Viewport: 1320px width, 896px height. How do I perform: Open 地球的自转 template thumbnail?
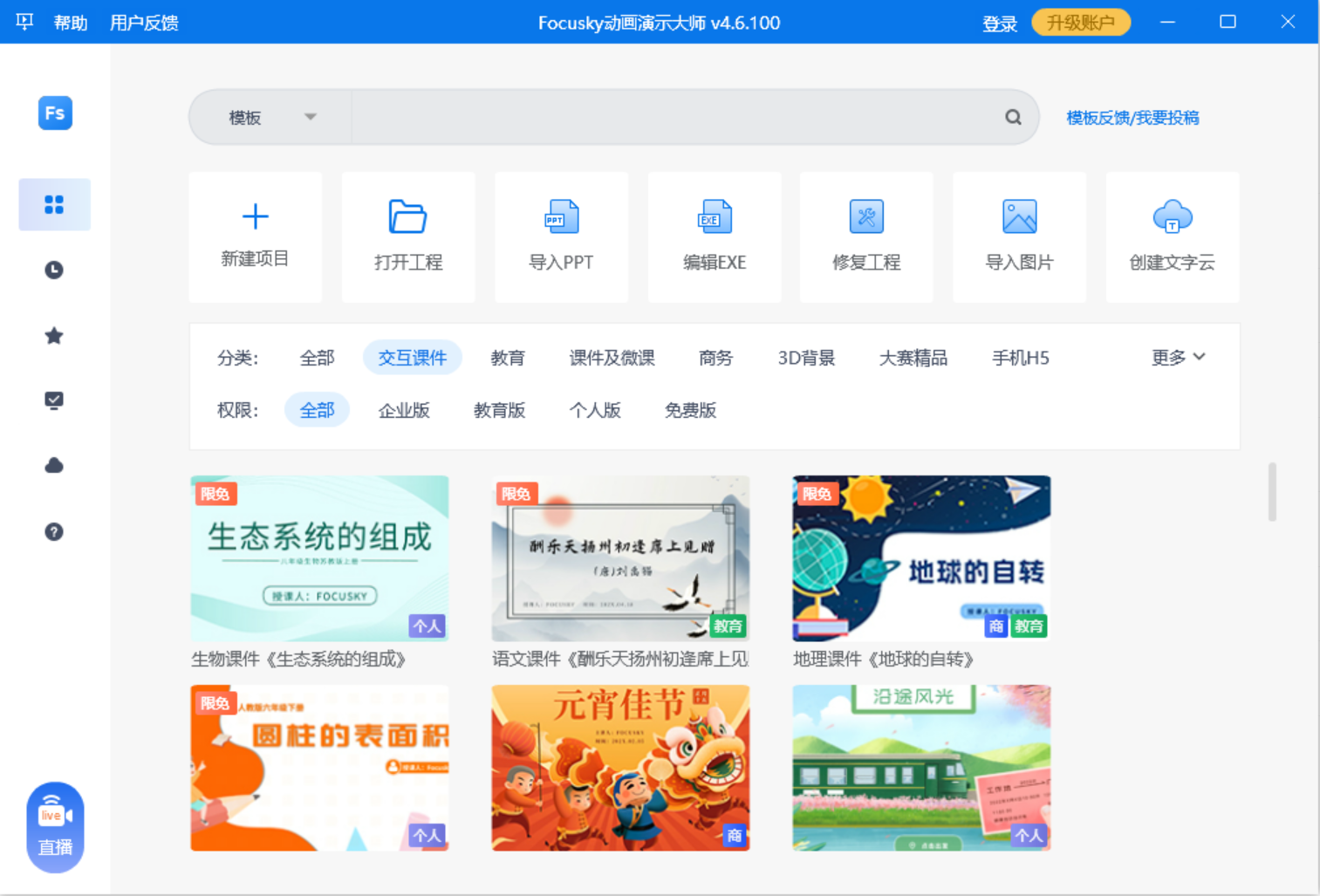pos(921,558)
